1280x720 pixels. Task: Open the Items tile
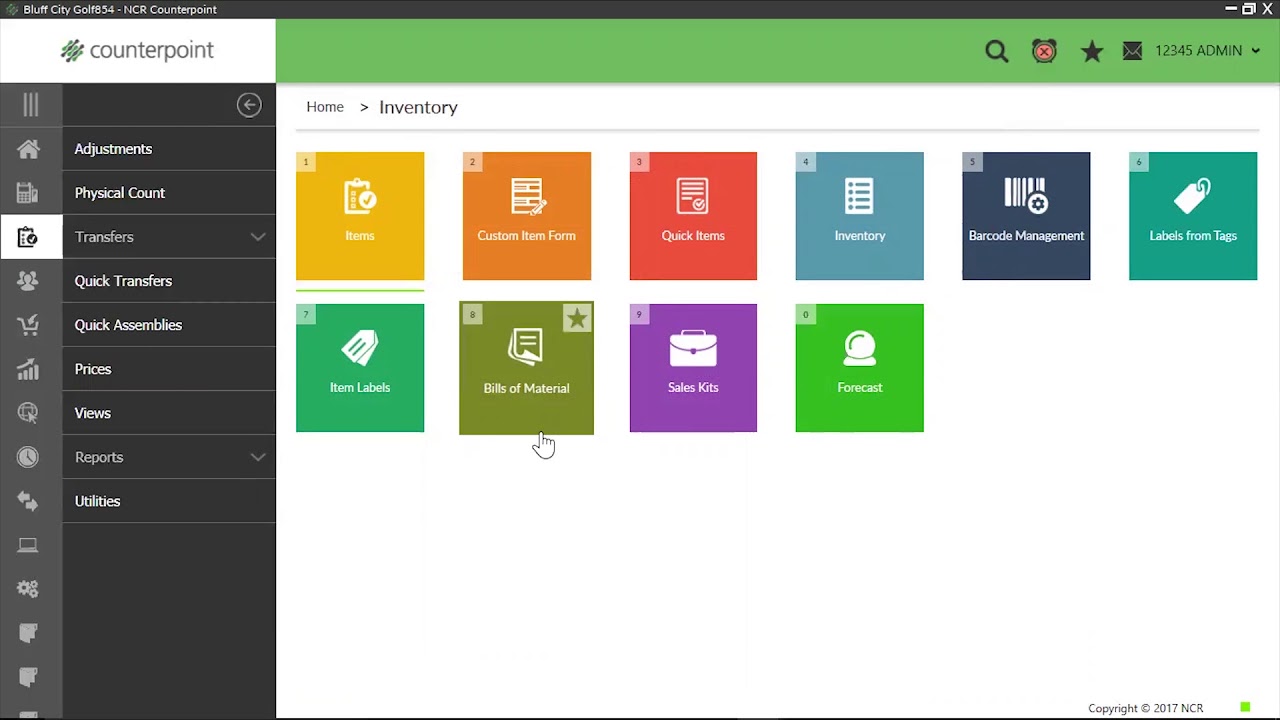pyautogui.click(x=360, y=216)
